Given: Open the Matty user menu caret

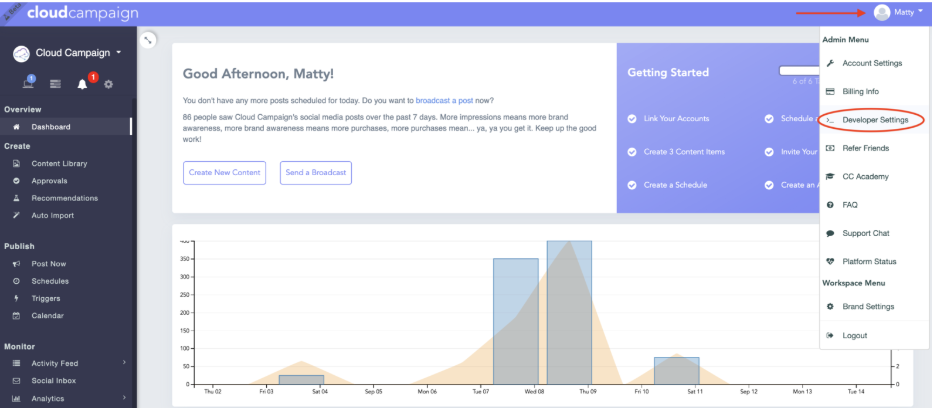Looking at the screenshot, I should tap(921, 11).
